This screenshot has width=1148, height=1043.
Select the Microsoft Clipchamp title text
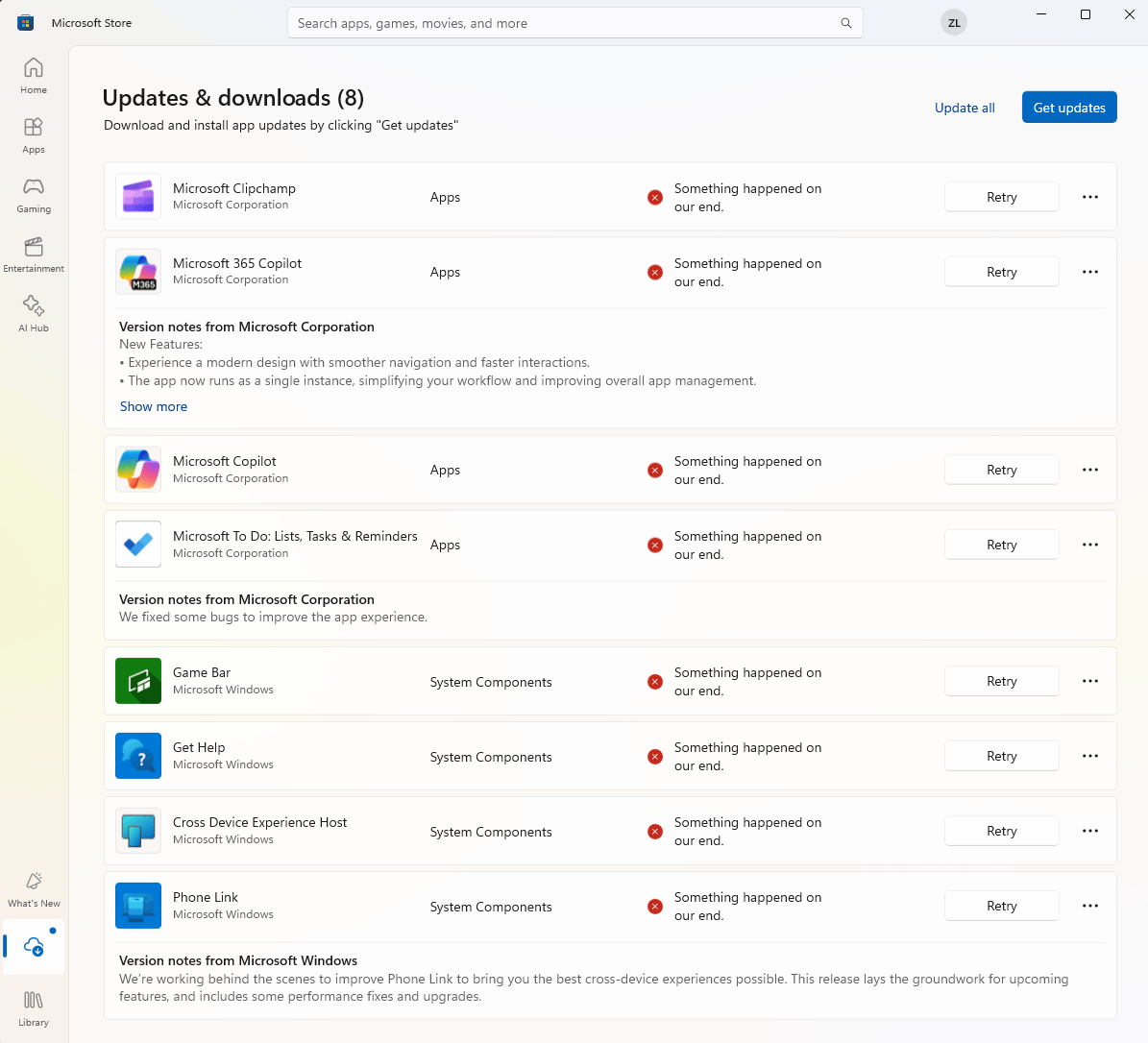click(234, 188)
